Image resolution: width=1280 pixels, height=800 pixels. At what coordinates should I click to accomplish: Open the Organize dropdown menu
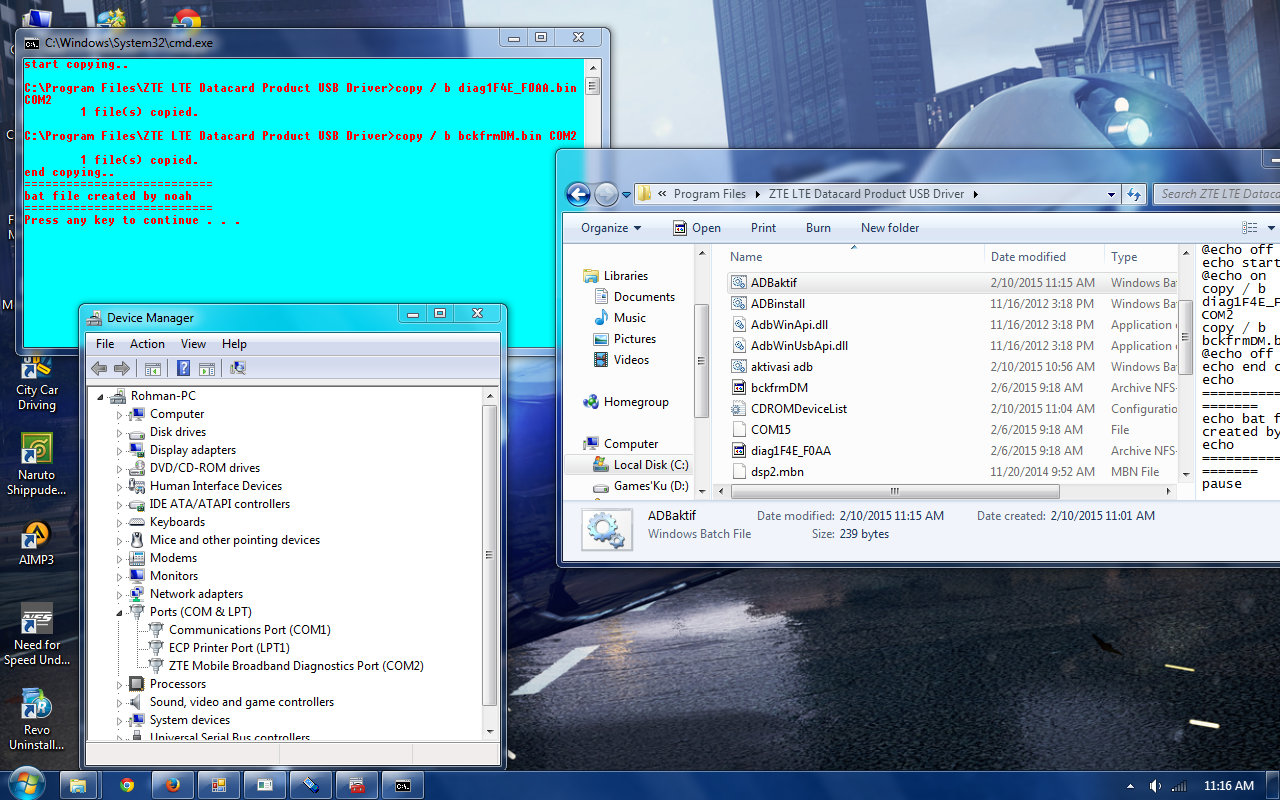click(610, 228)
